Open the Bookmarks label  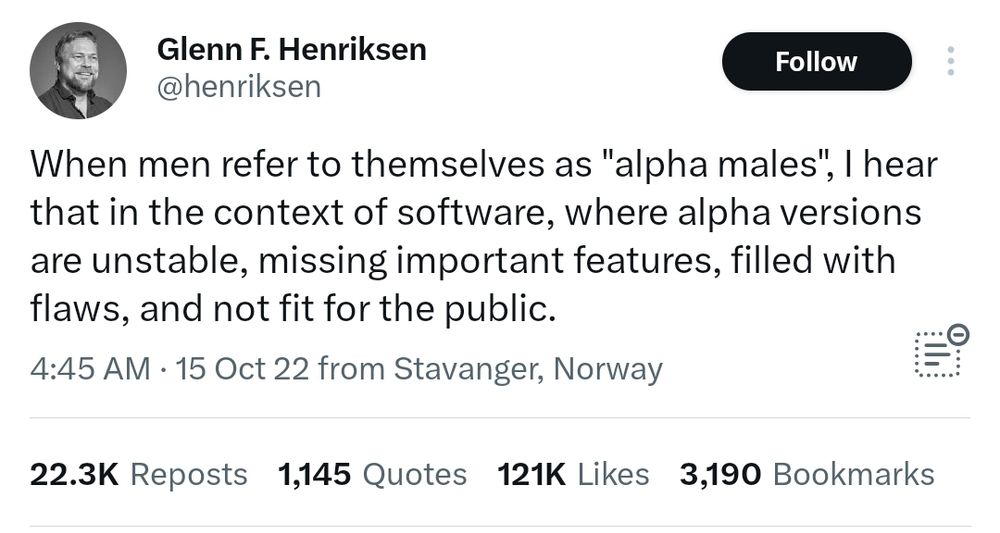click(x=854, y=474)
